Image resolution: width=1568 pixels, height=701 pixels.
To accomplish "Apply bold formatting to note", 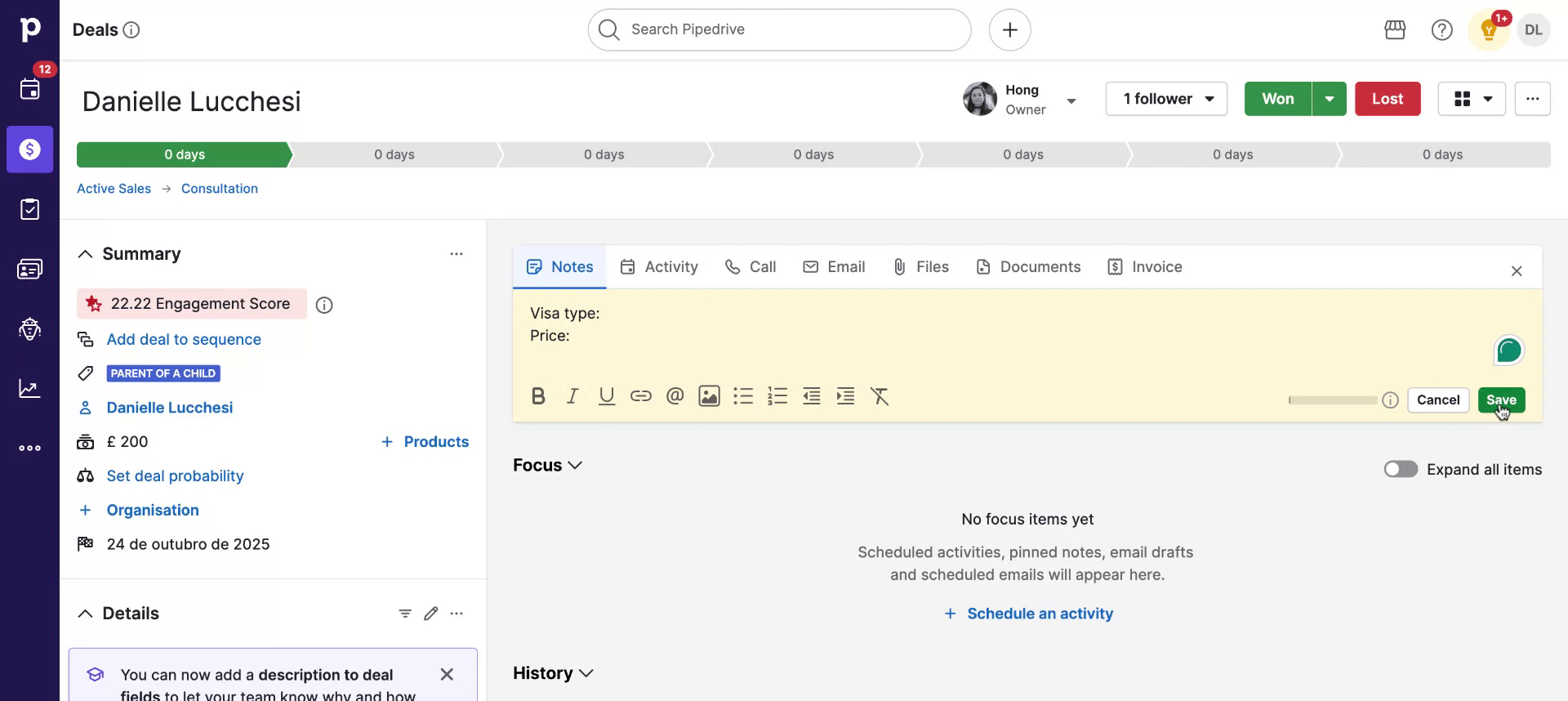I will (x=537, y=396).
